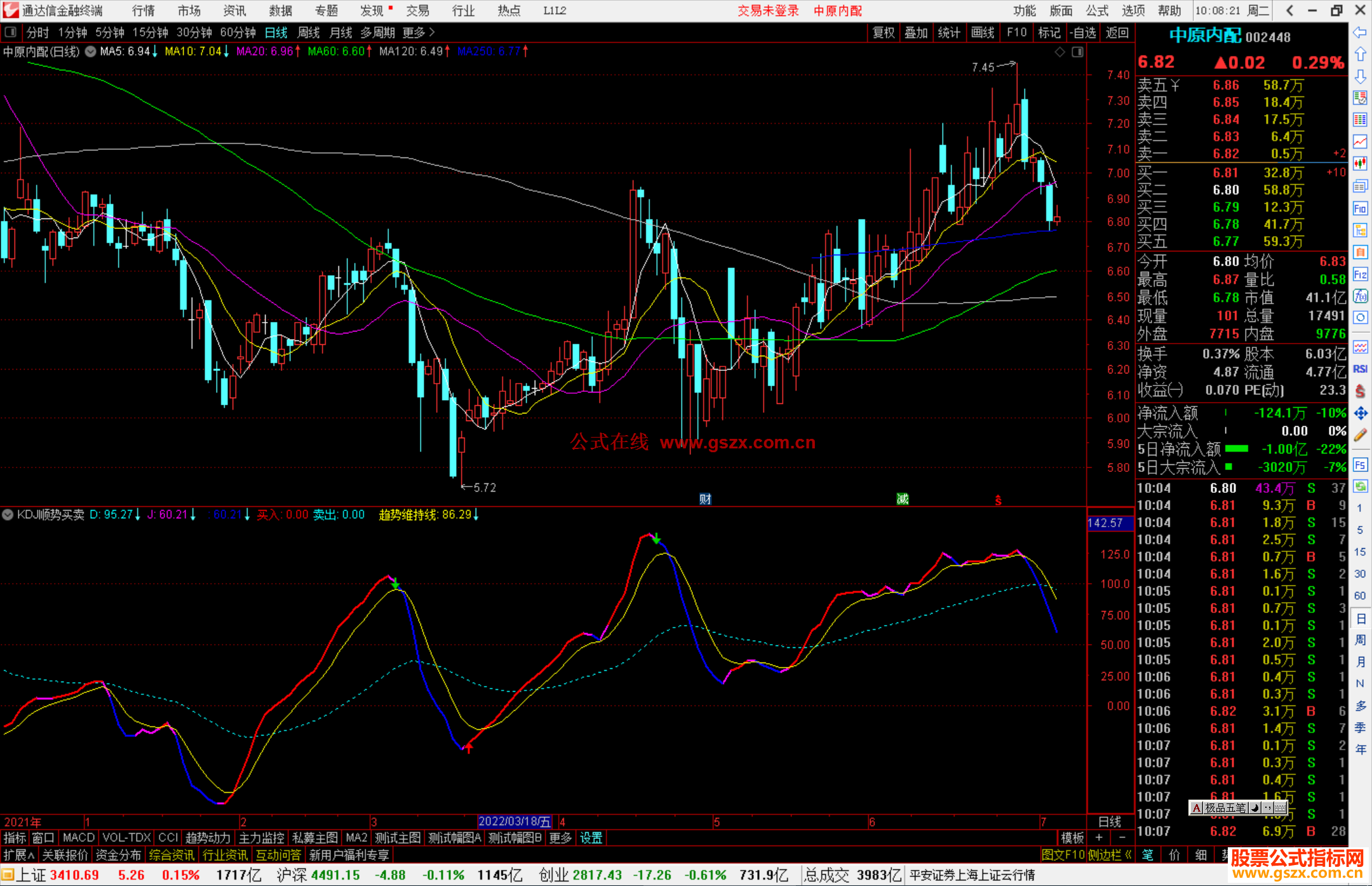Click the 画线 drawing button
The height and width of the screenshot is (886, 1372).
click(983, 32)
